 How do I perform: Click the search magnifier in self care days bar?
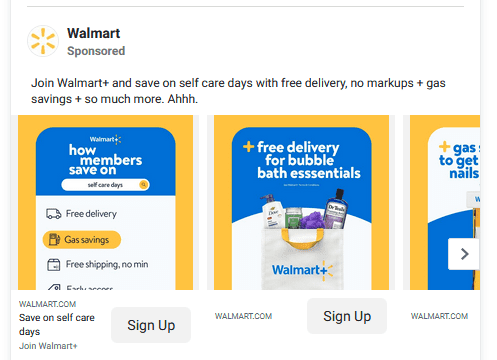tap(144, 184)
